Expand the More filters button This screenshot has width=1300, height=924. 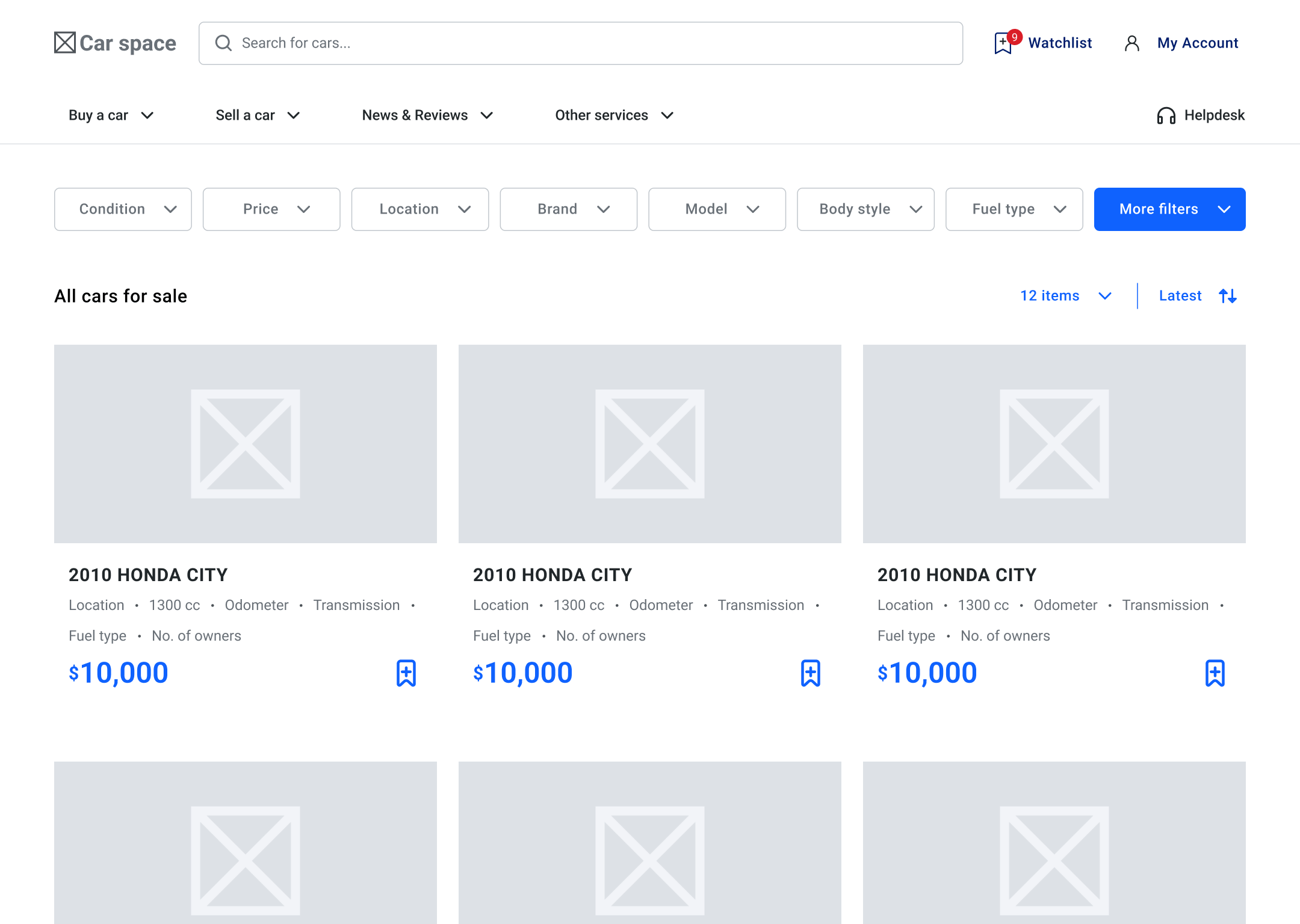(1170, 209)
